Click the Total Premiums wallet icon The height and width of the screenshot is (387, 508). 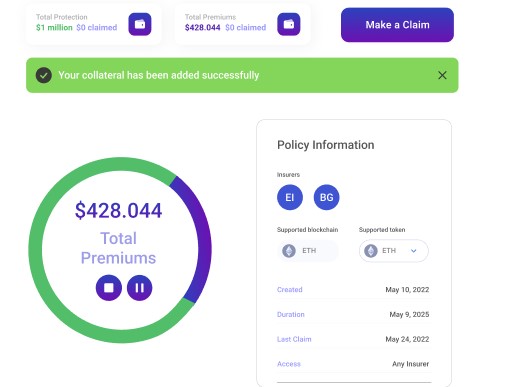[x=289, y=24]
